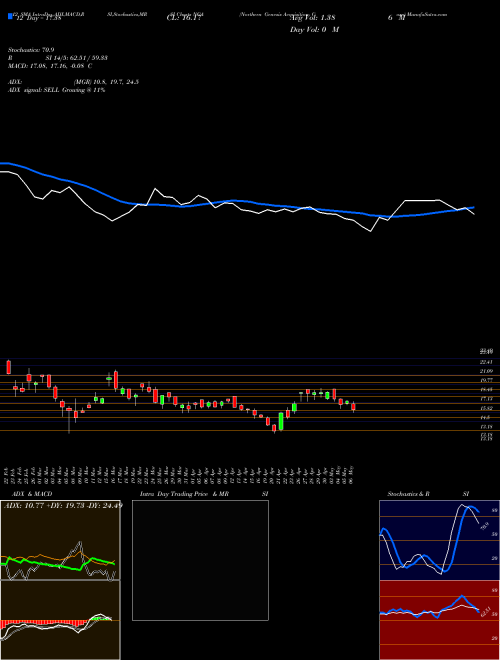Click the last red candlestick at 06 May
Screen dimensions: 500x660
point(354,407)
